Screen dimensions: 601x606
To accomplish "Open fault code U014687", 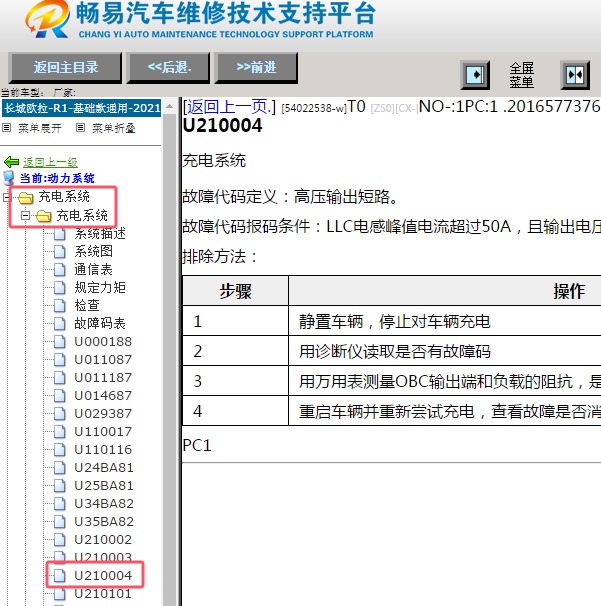I will (103, 395).
